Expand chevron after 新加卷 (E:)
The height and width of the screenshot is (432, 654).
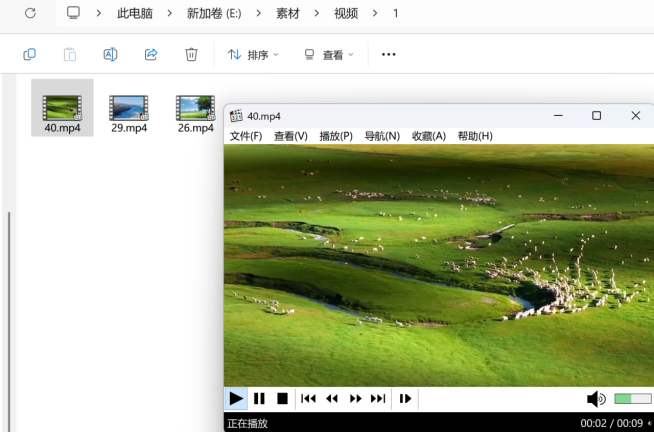259,13
